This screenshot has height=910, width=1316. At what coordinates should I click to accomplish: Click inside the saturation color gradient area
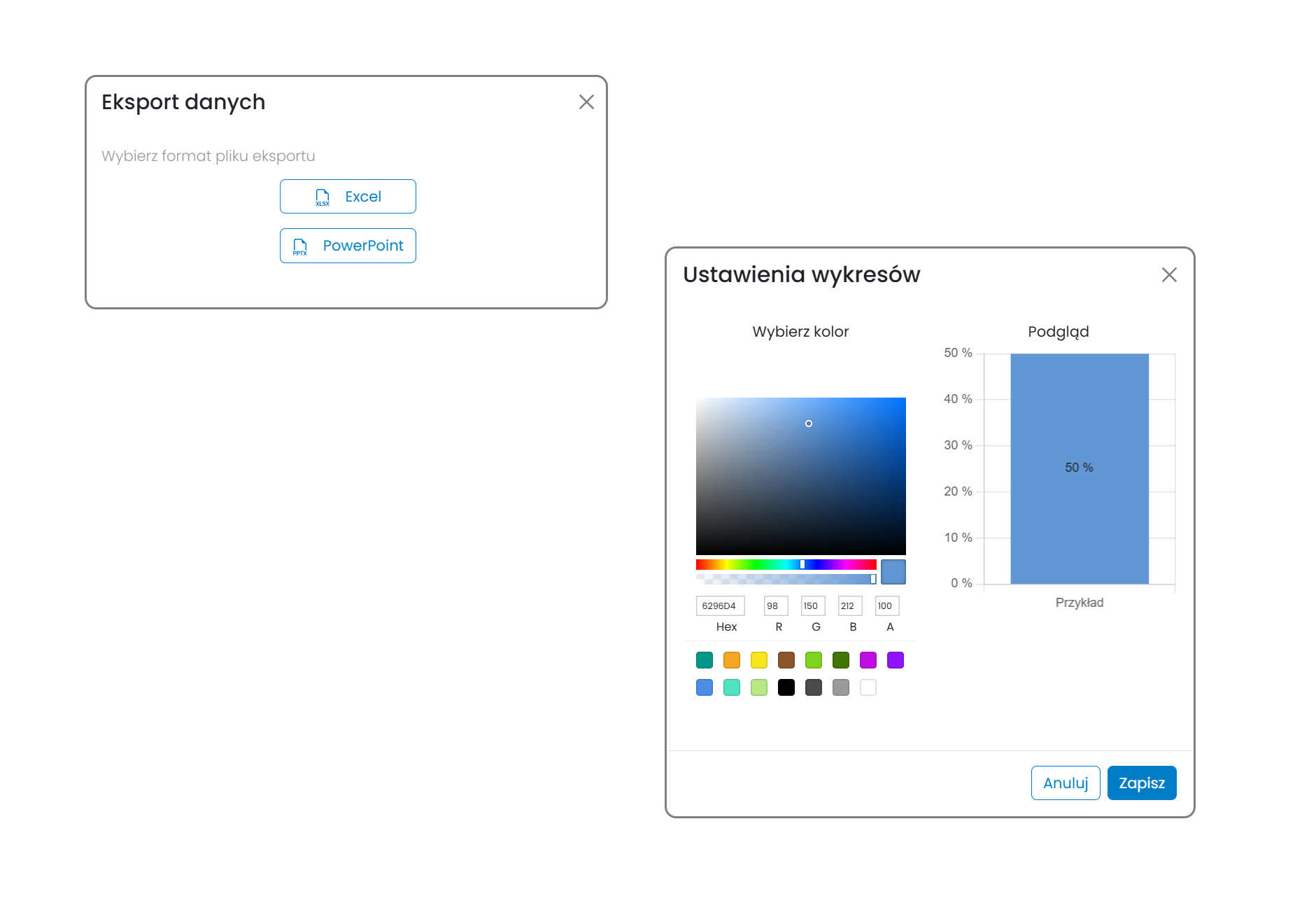[x=801, y=476]
